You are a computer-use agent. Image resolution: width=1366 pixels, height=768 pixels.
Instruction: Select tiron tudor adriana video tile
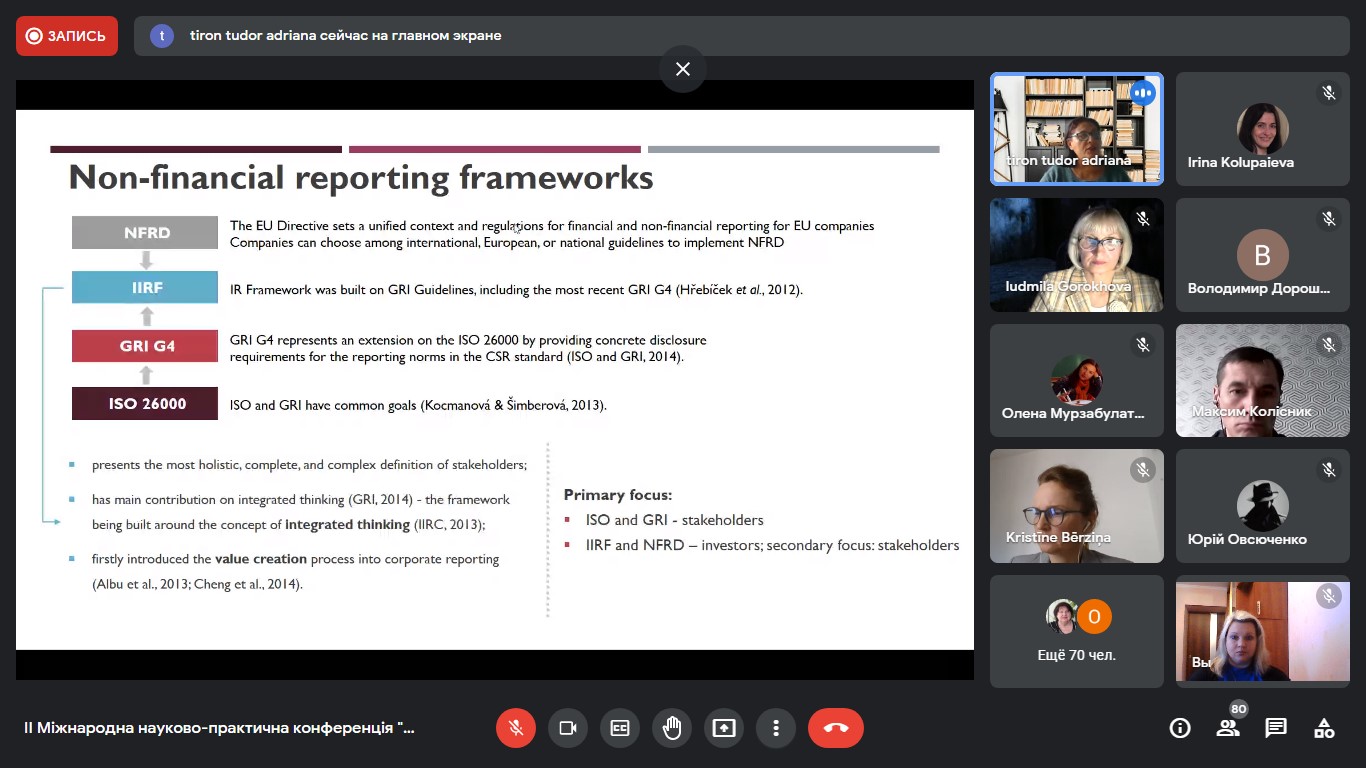1077,129
